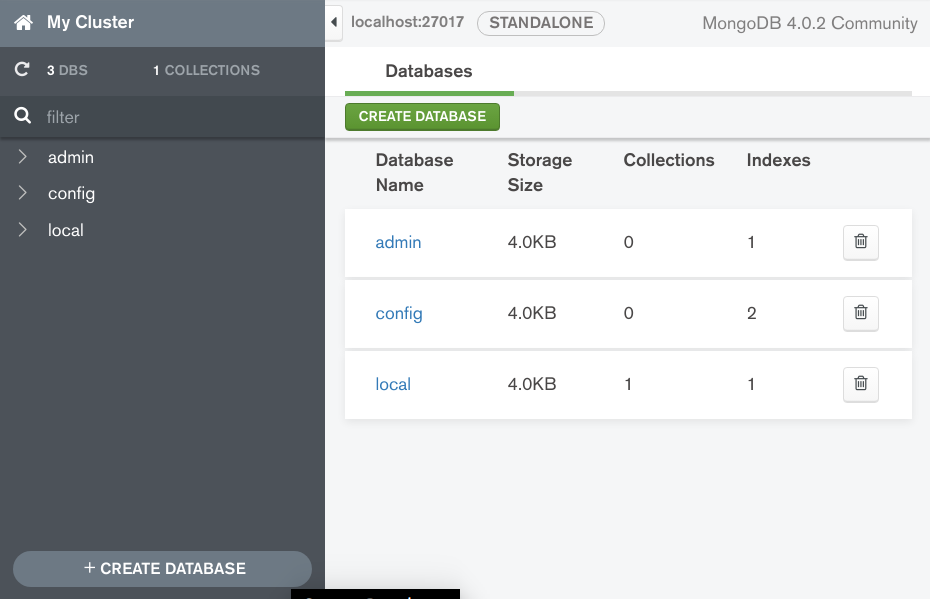Select the config item in sidebar

pyautogui.click(x=71, y=193)
